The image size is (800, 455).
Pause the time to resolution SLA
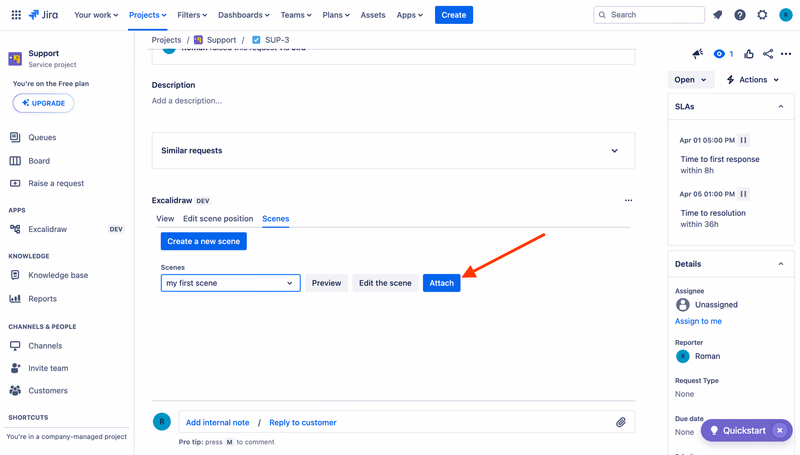(x=743, y=194)
